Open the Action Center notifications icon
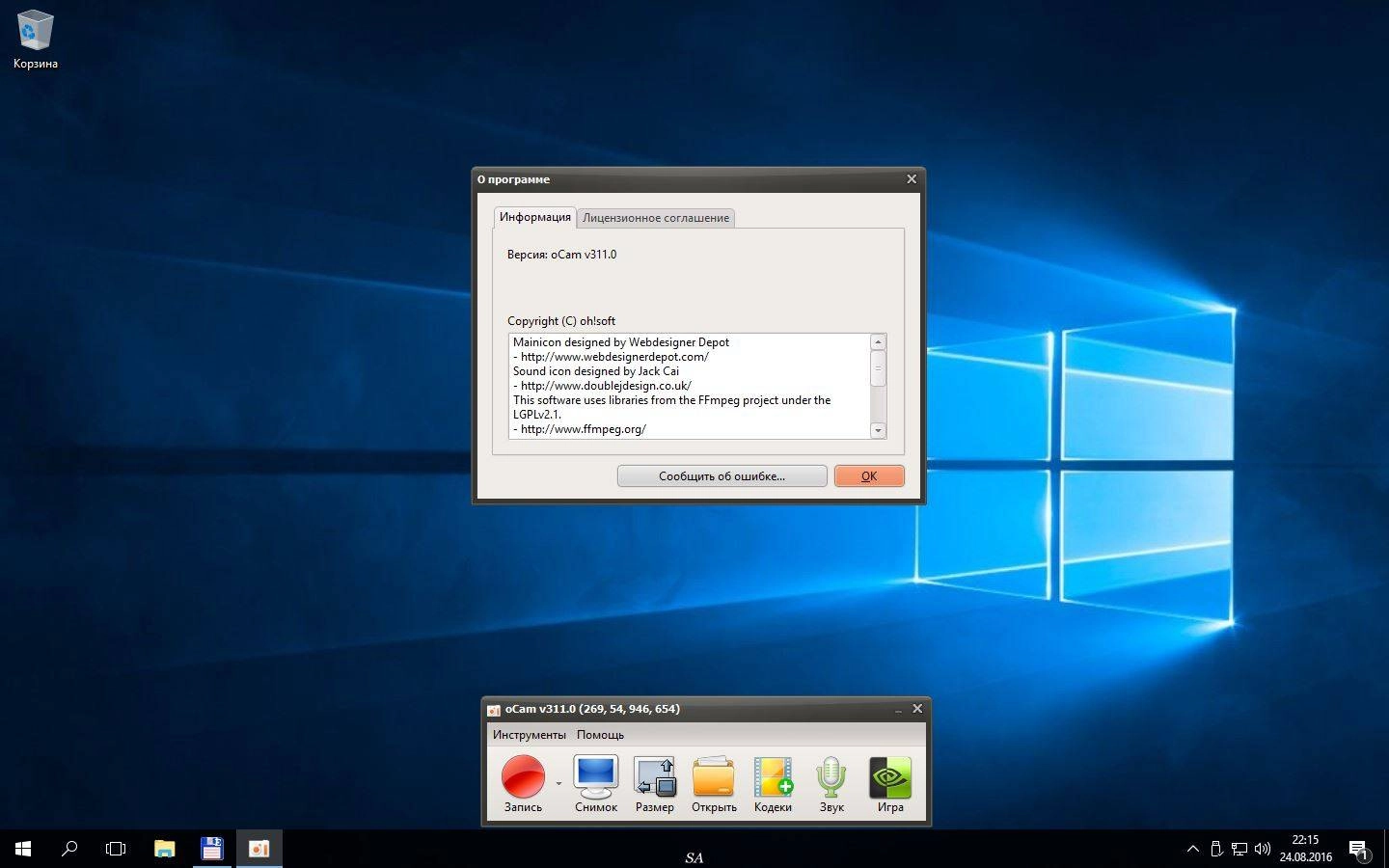 [x=1359, y=849]
